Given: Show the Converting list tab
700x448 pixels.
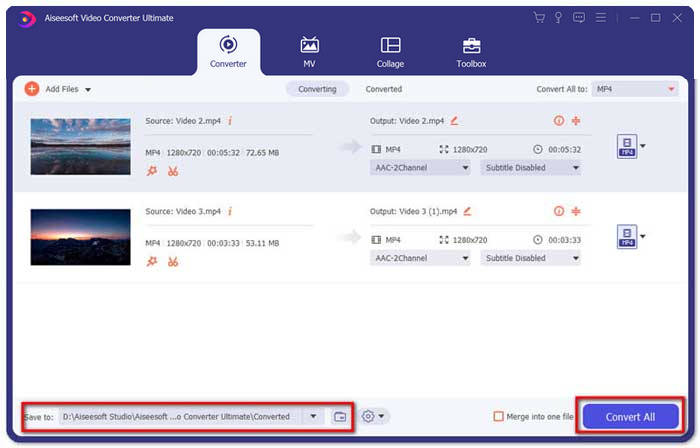Looking at the screenshot, I should 317,89.
